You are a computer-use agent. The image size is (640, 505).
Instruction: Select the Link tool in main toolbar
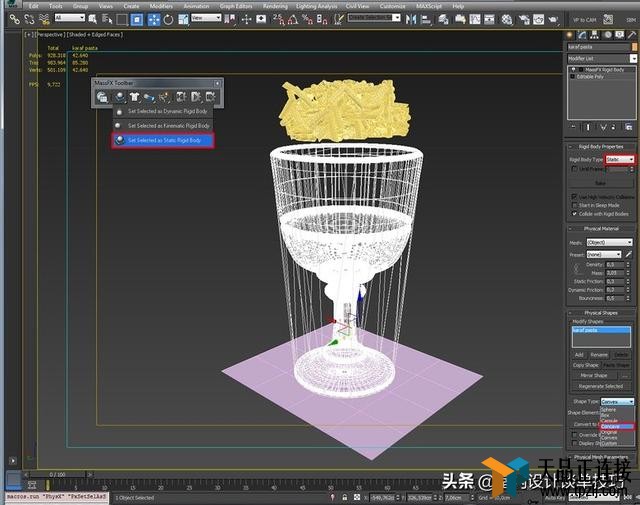point(15,19)
